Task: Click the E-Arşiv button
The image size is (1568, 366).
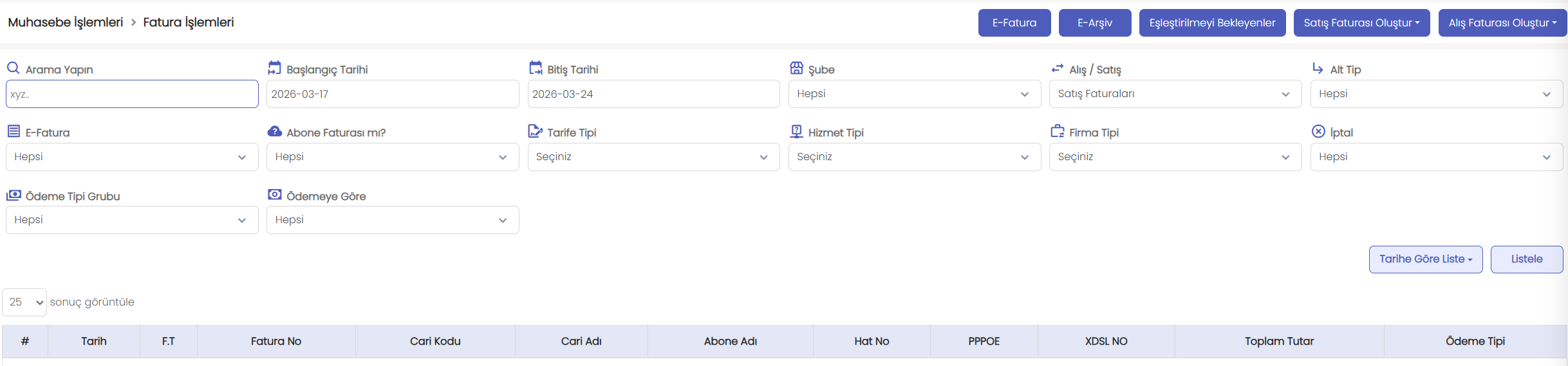Action: [x=1094, y=23]
